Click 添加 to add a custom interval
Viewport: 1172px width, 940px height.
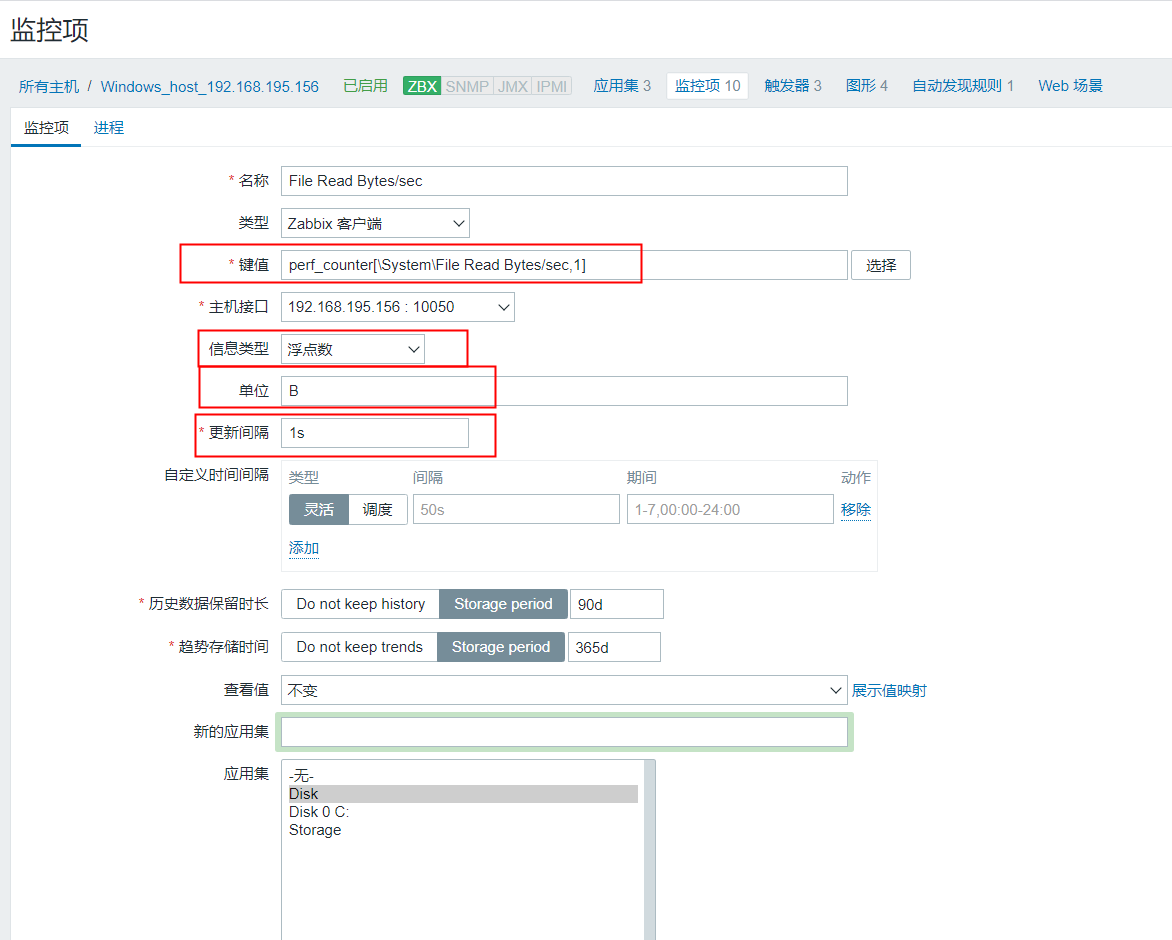(304, 548)
